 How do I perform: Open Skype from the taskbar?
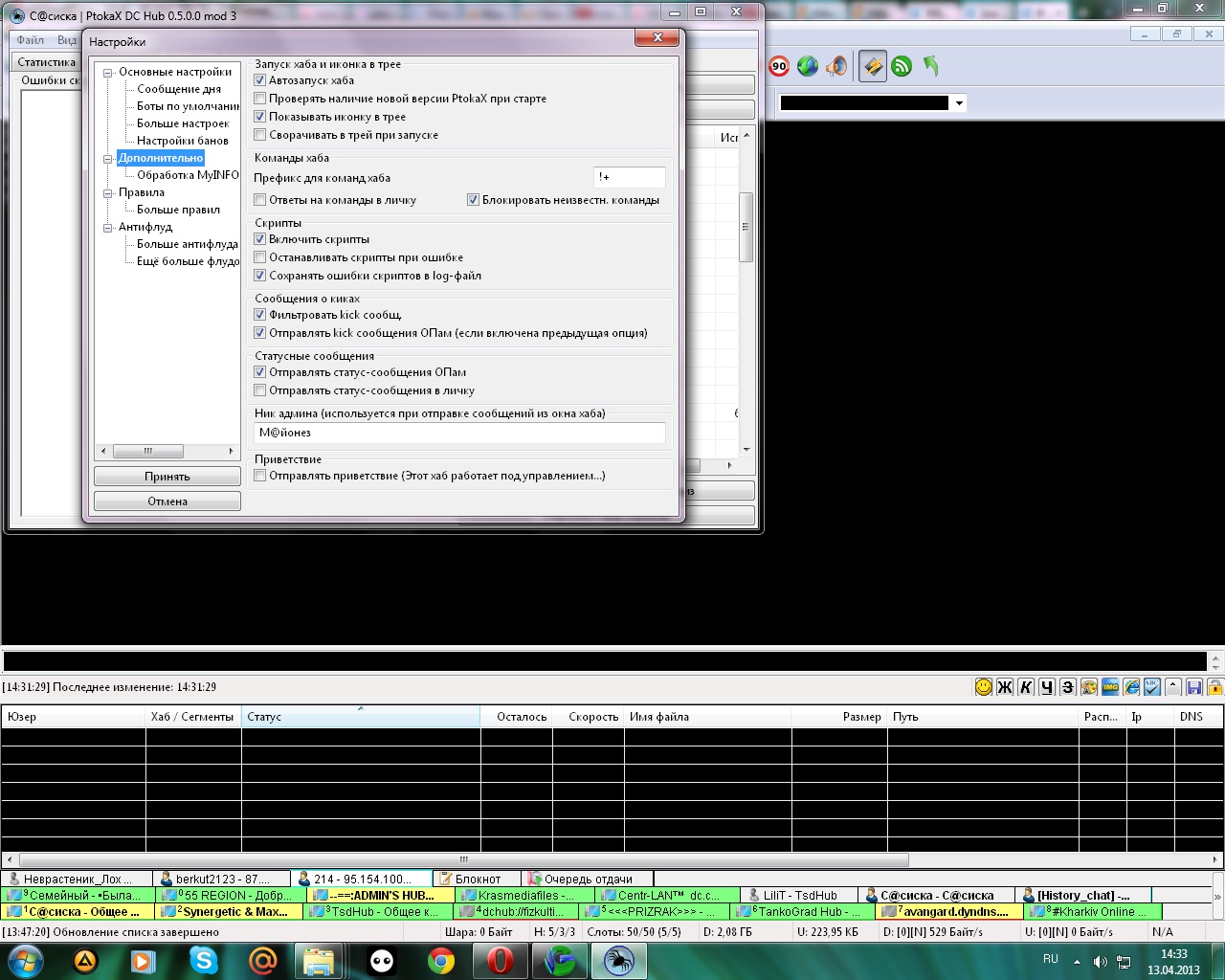pos(203,961)
